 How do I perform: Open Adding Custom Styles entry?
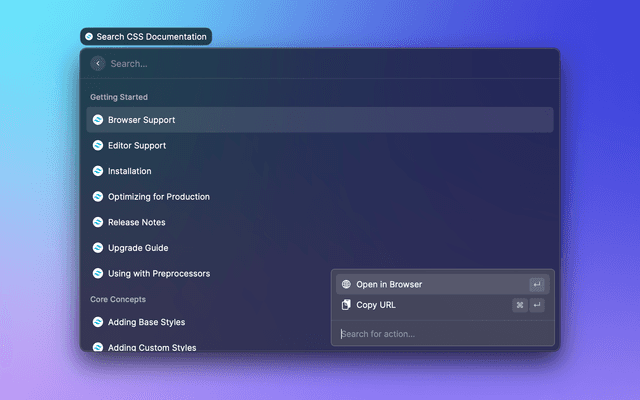tap(152, 347)
